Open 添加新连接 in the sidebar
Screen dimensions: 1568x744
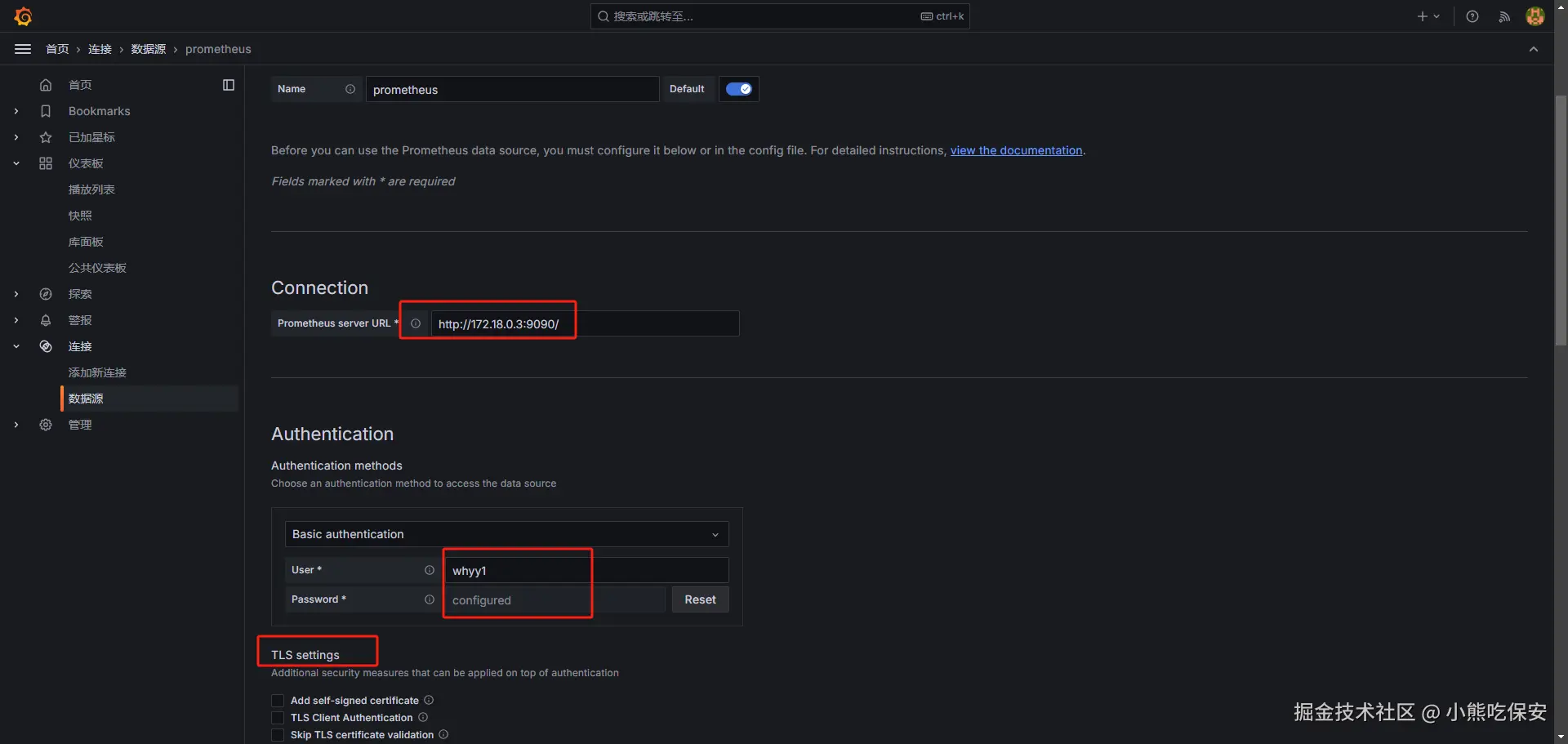tap(97, 372)
